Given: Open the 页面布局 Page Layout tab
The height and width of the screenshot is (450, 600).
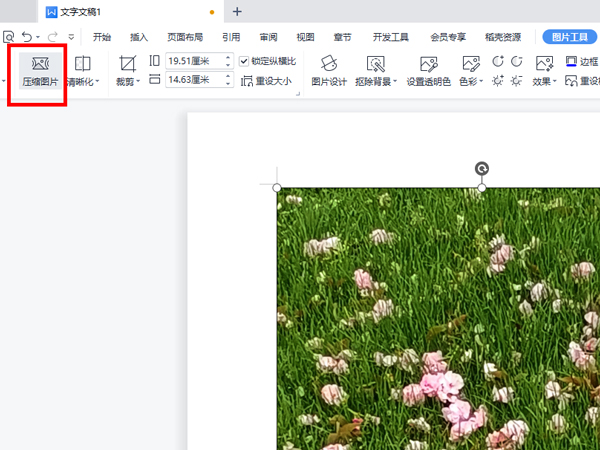Looking at the screenshot, I should click(185, 37).
